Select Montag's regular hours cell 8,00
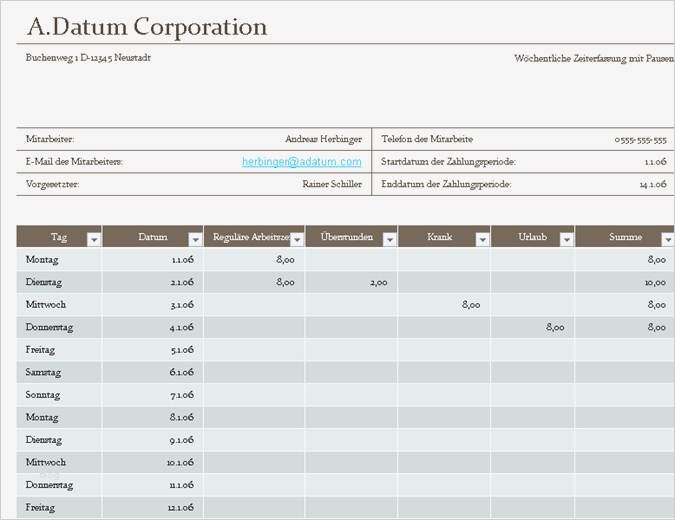This screenshot has width=675, height=520. tap(285, 260)
